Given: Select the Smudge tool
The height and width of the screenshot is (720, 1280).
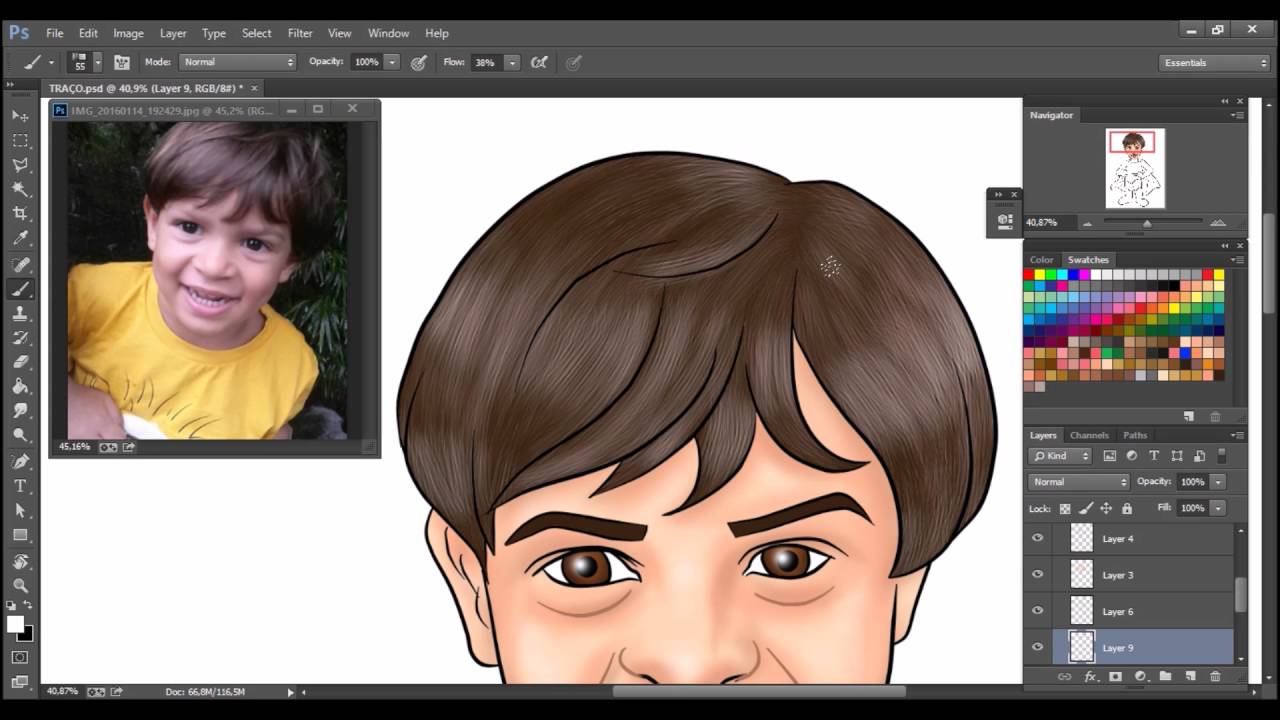Looking at the screenshot, I should (x=20, y=411).
